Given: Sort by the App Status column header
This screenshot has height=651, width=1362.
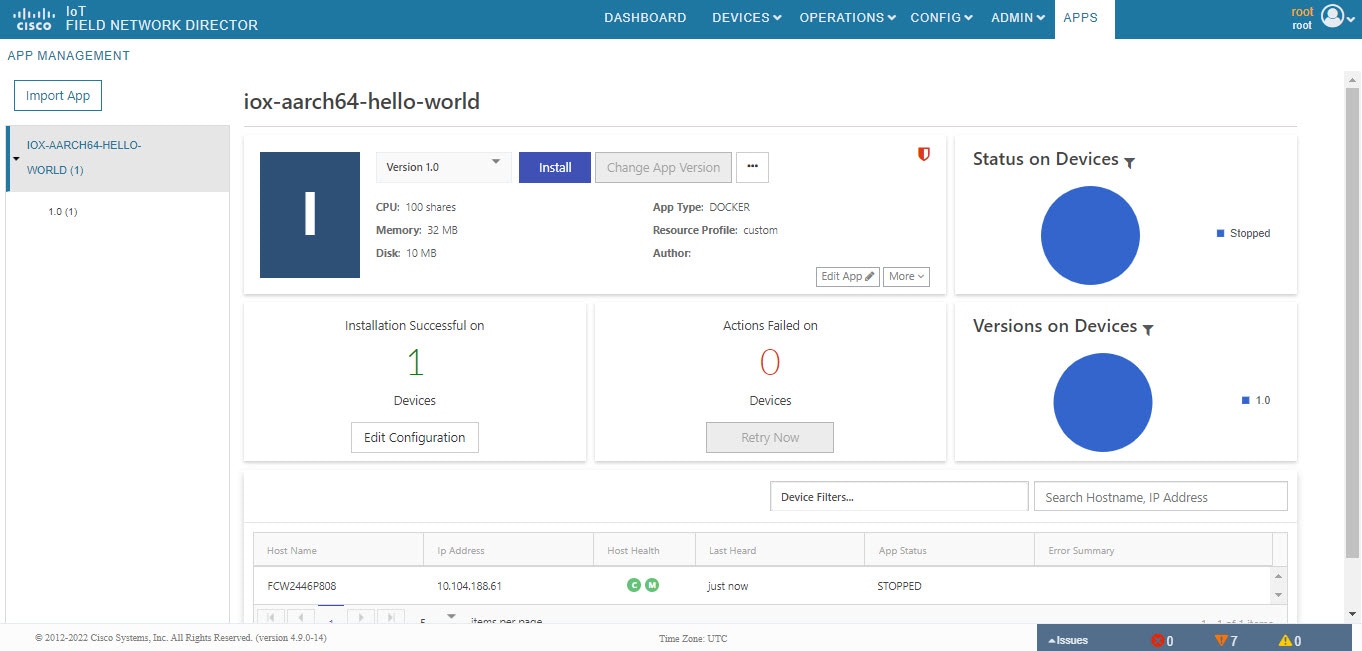Looking at the screenshot, I should click(x=950, y=550).
